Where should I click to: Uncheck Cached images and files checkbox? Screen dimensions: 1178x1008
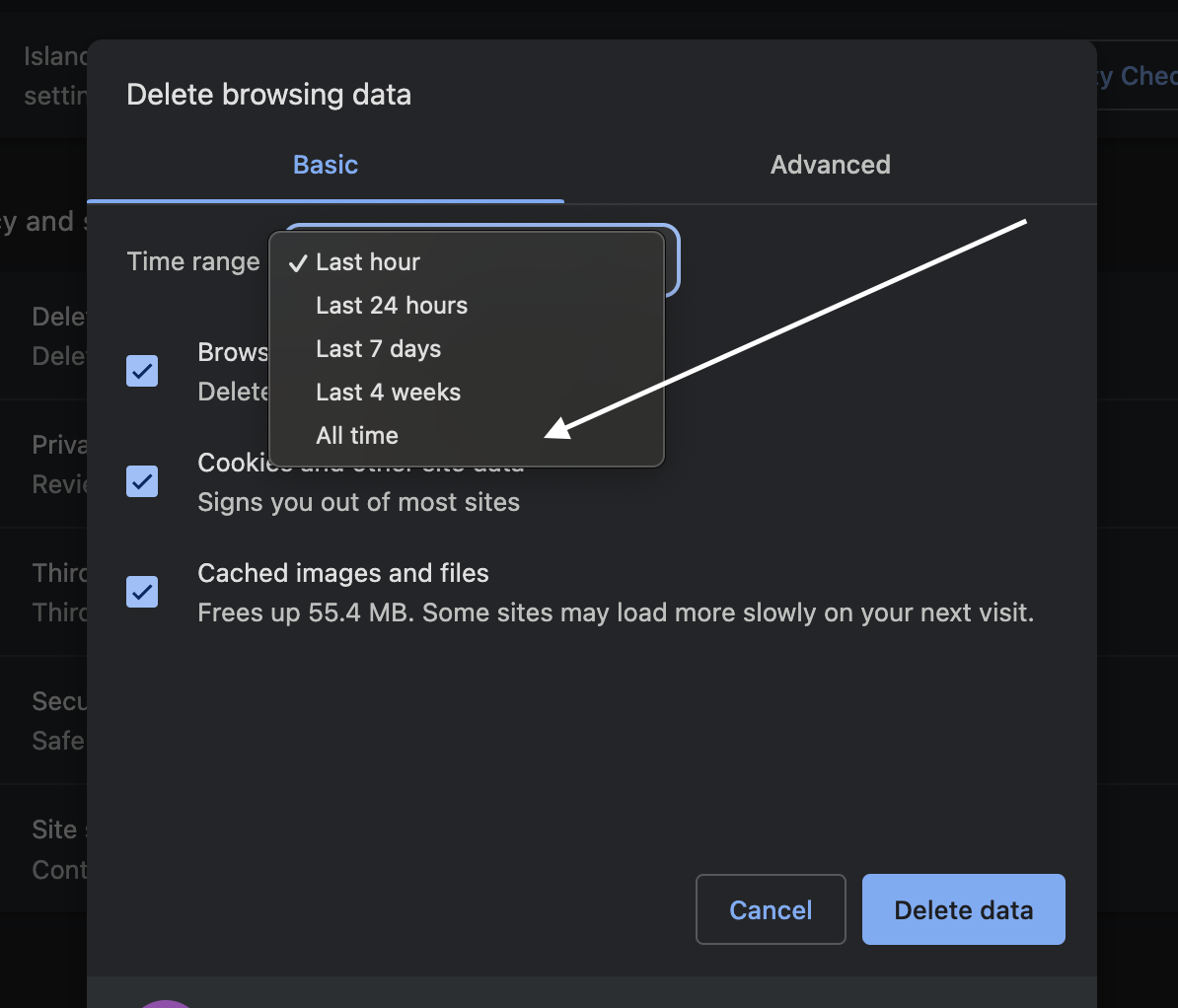[142, 592]
